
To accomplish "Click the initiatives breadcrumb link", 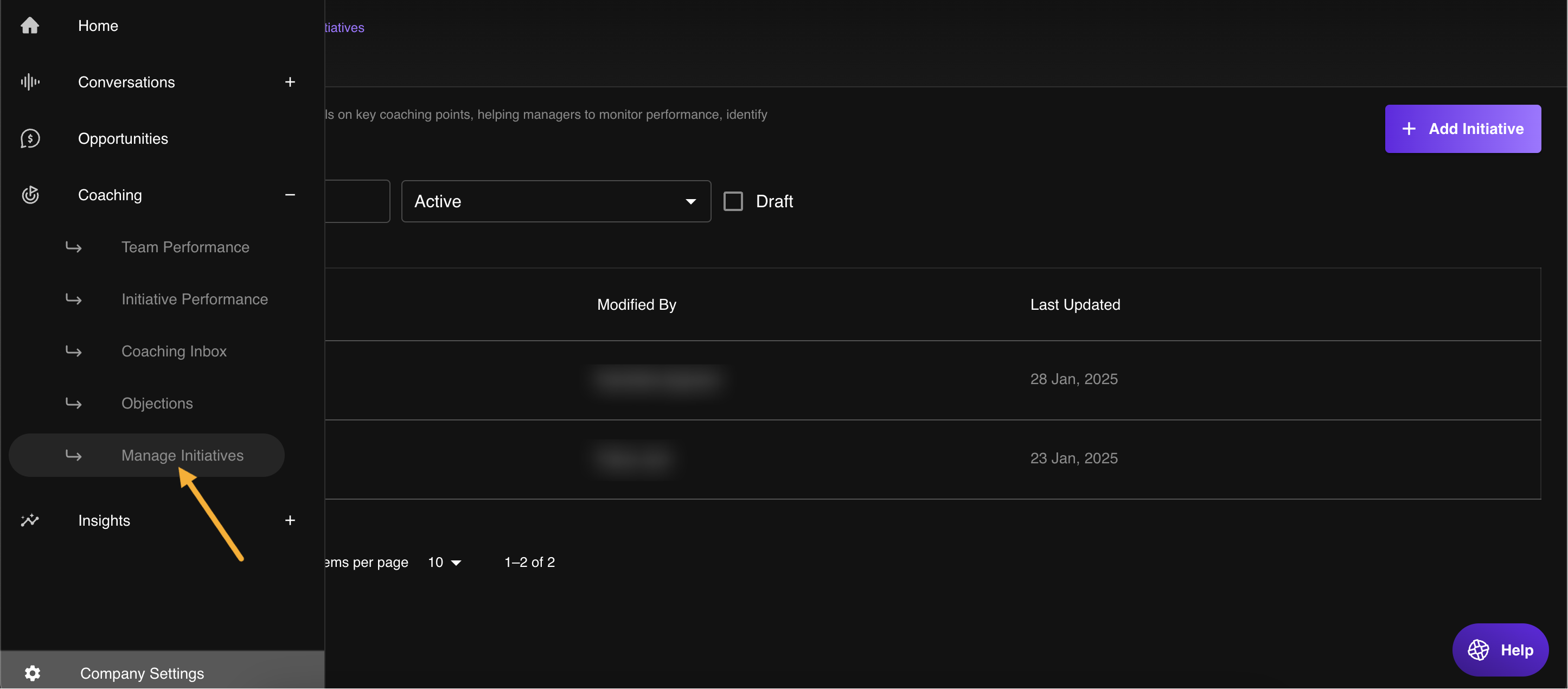I will point(344,27).
